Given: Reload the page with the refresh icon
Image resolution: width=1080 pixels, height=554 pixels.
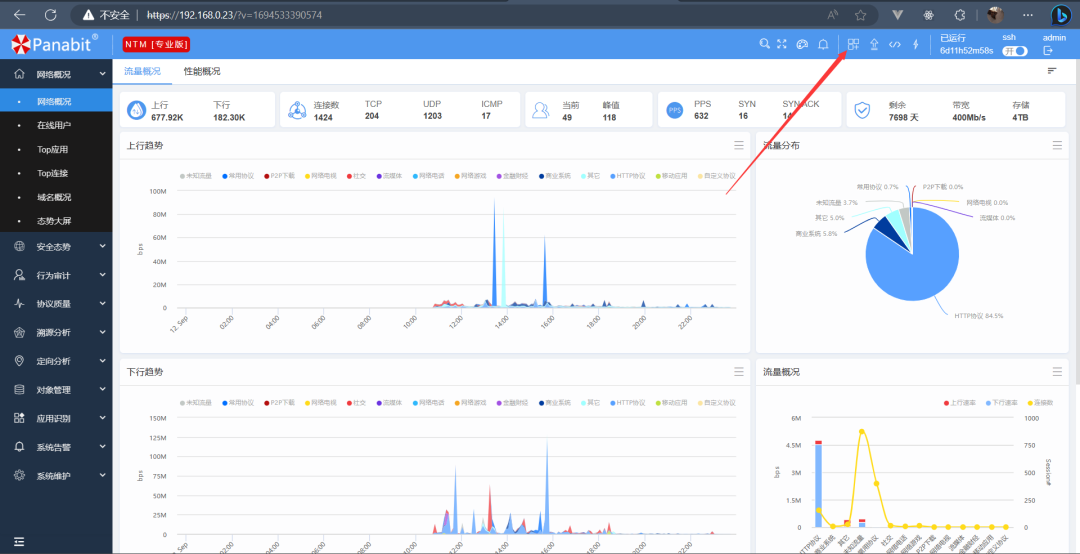Looking at the screenshot, I should pyautogui.click(x=50, y=14).
